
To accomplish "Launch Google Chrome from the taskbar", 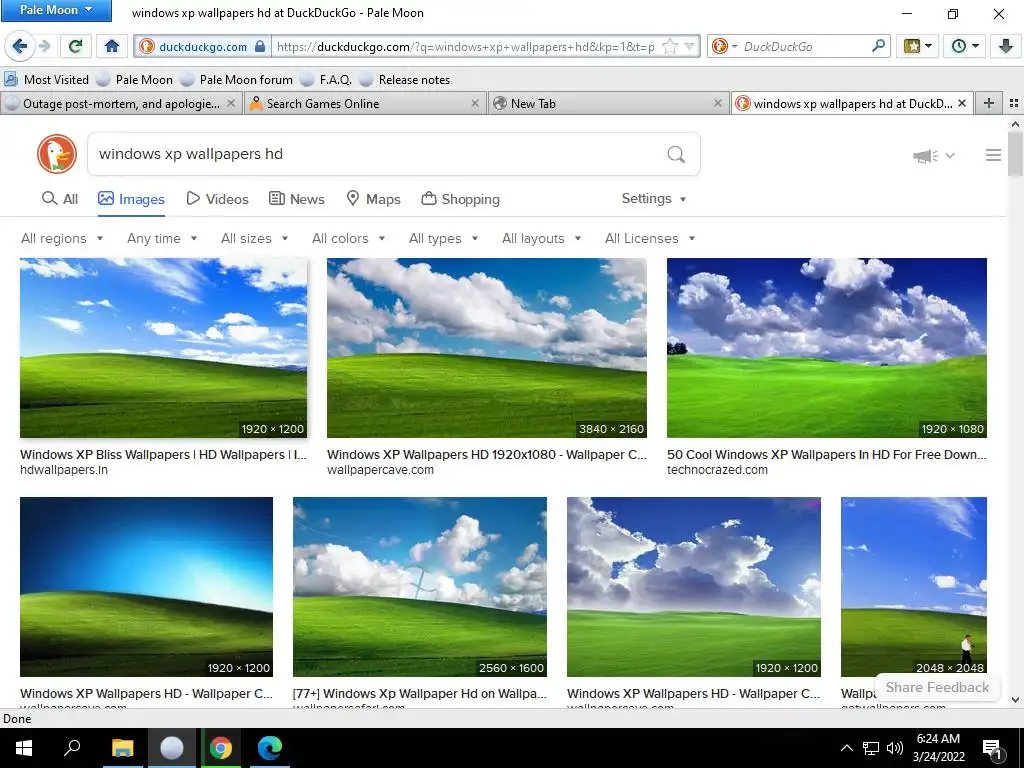I will [220, 748].
